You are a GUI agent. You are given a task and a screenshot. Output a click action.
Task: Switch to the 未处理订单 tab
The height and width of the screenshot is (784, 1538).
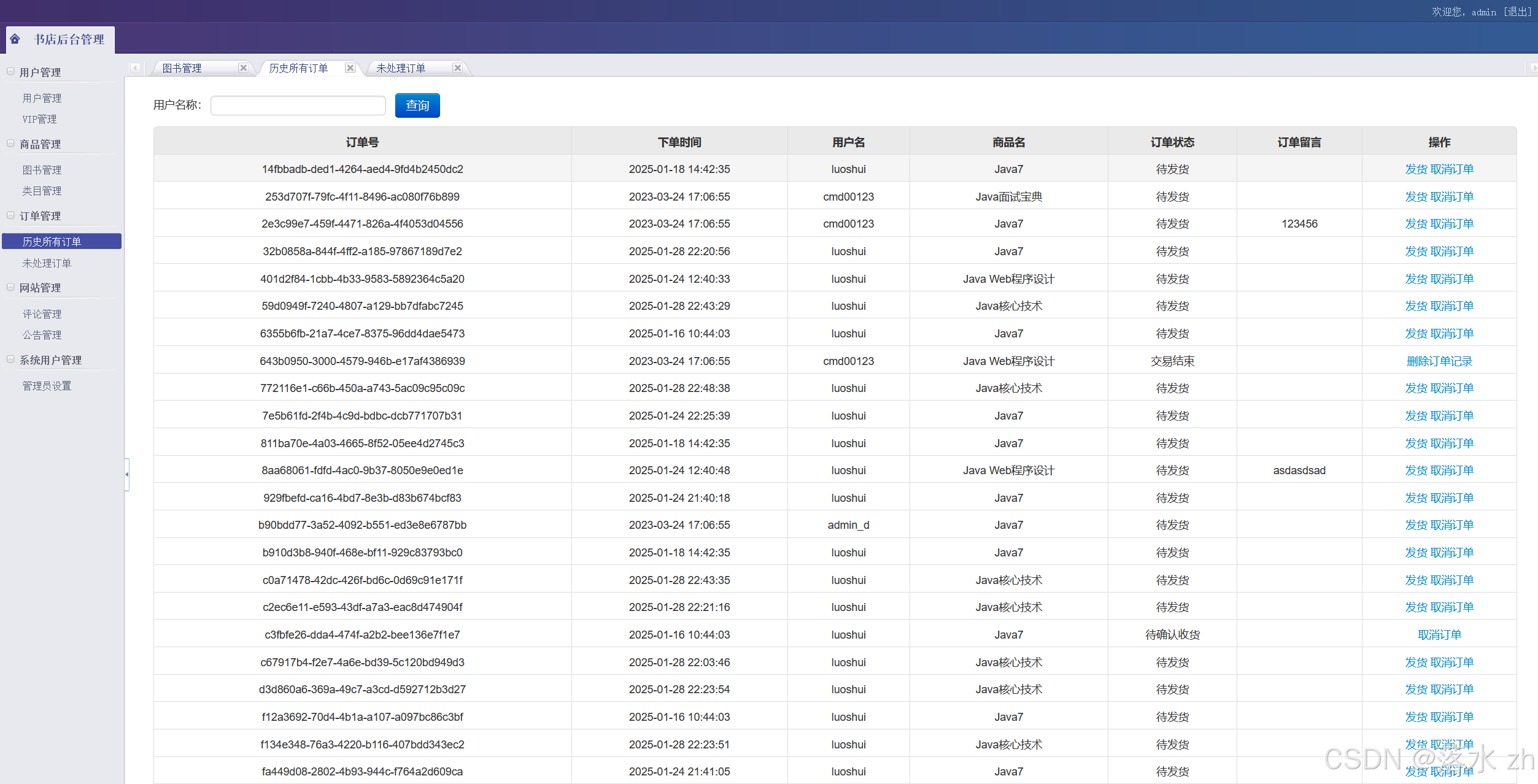[x=401, y=68]
